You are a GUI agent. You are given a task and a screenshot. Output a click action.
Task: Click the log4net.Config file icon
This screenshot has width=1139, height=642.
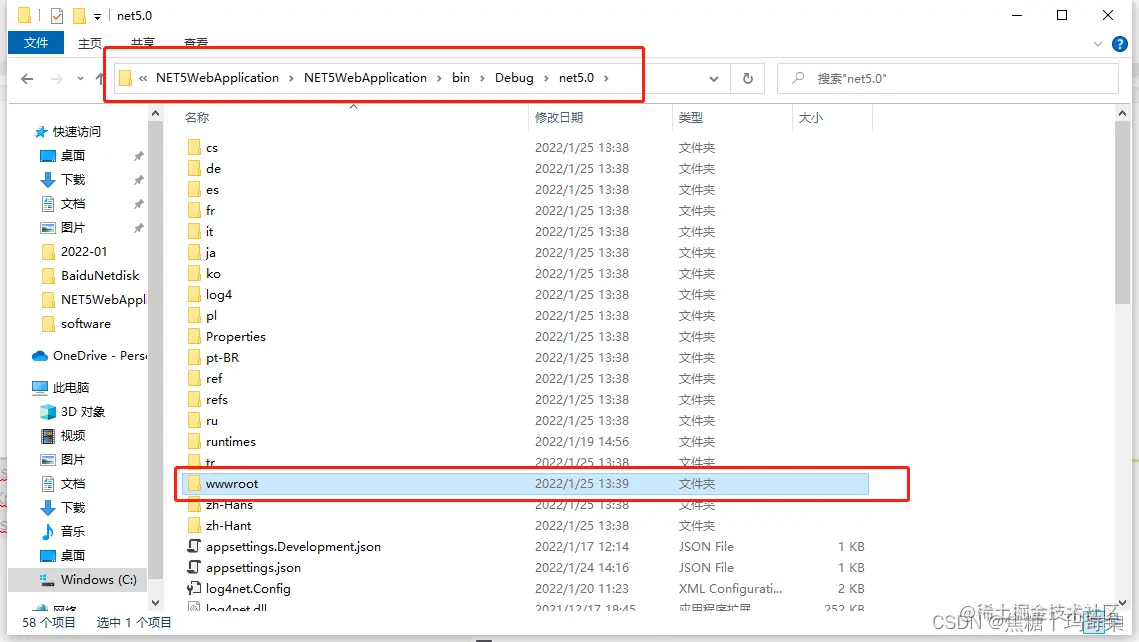point(194,588)
